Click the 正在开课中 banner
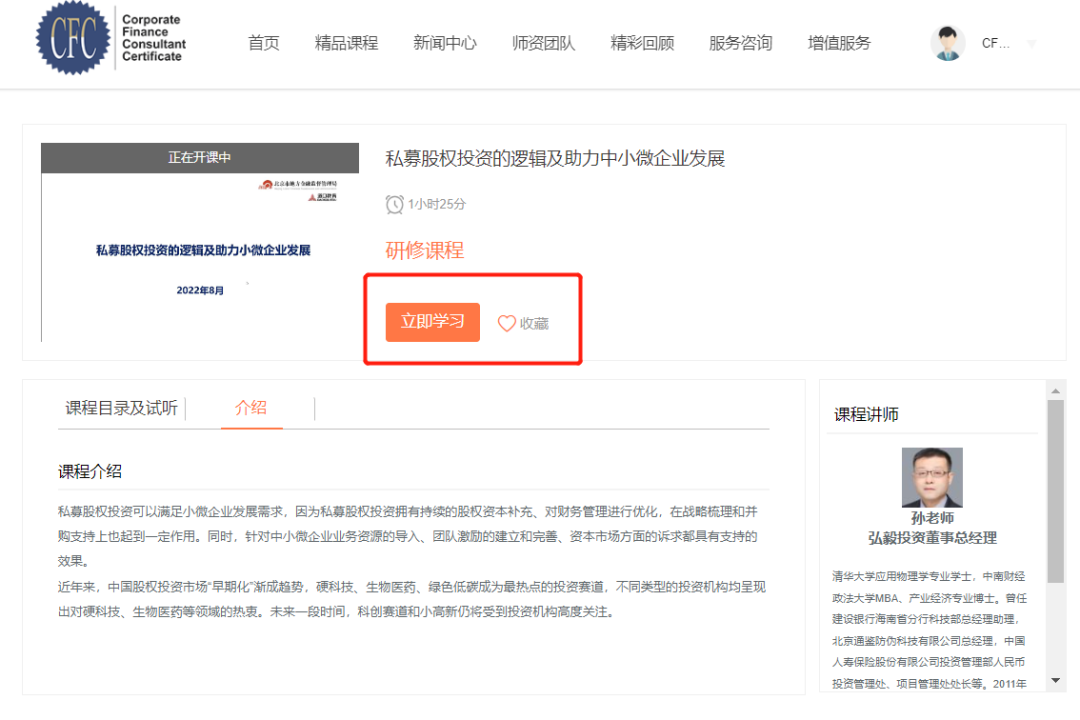The width and height of the screenshot is (1080, 720). (x=200, y=158)
